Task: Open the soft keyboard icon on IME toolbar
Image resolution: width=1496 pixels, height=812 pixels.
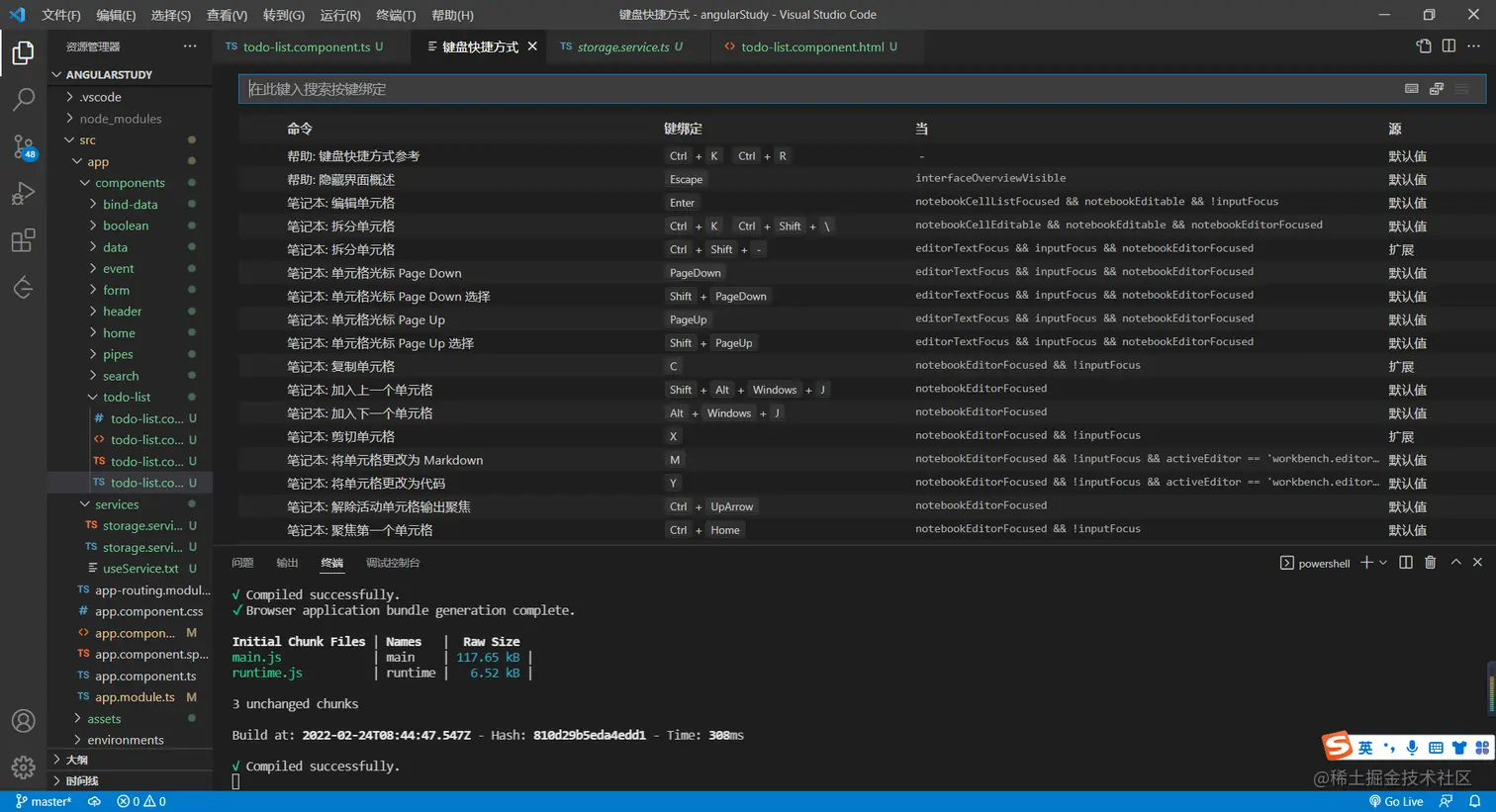Action: (x=1436, y=748)
